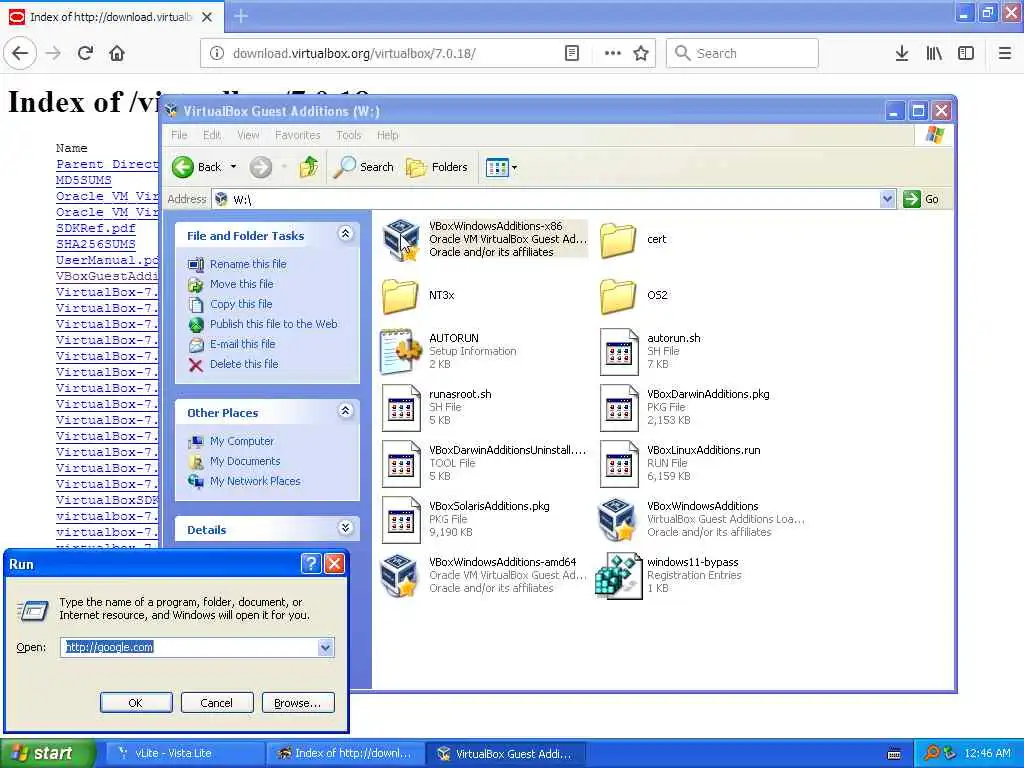Click Browse... in Run dialog

298,703
